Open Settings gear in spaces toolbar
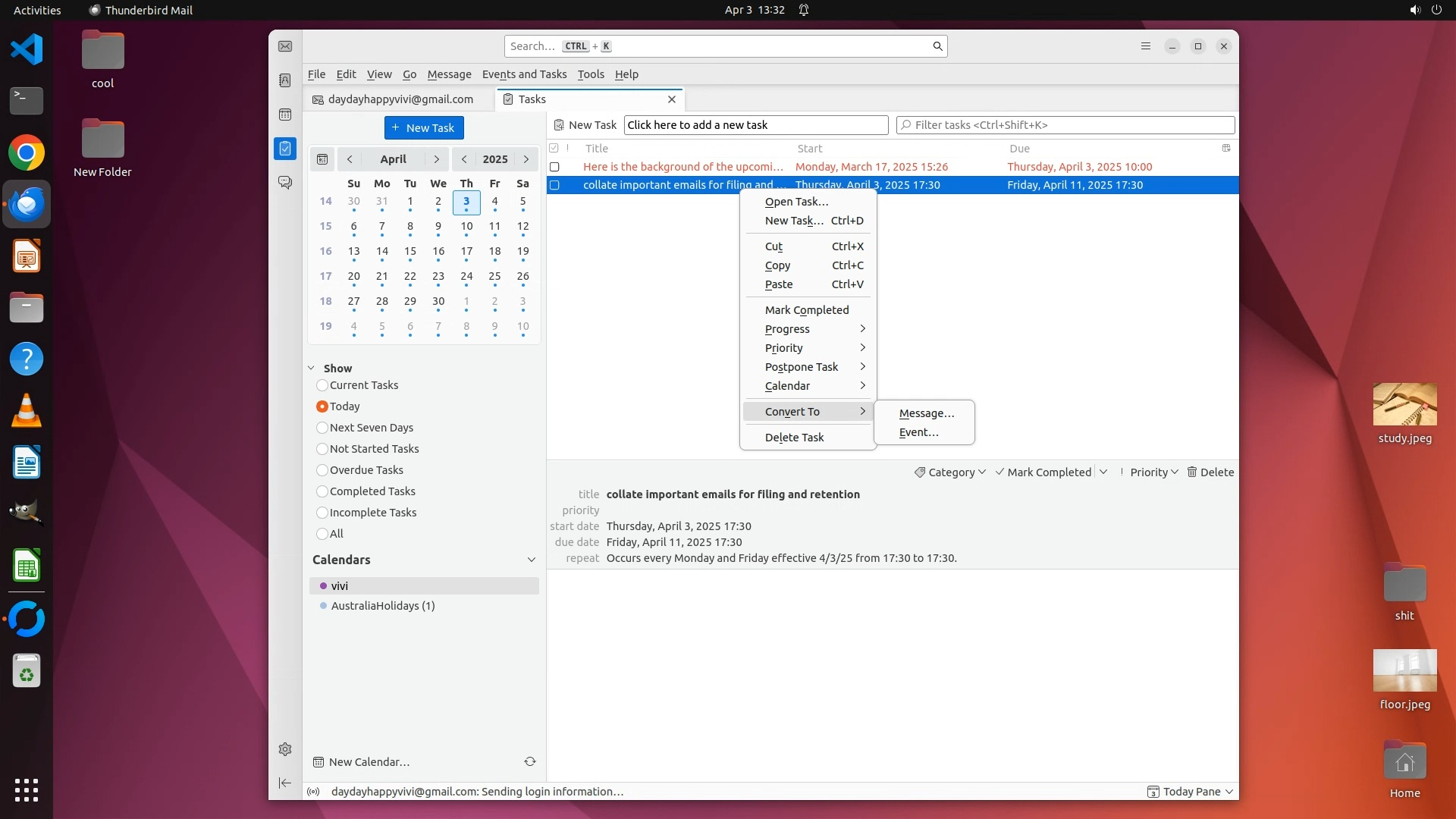This screenshot has width=1456, height=819. [x=285, y=749]
